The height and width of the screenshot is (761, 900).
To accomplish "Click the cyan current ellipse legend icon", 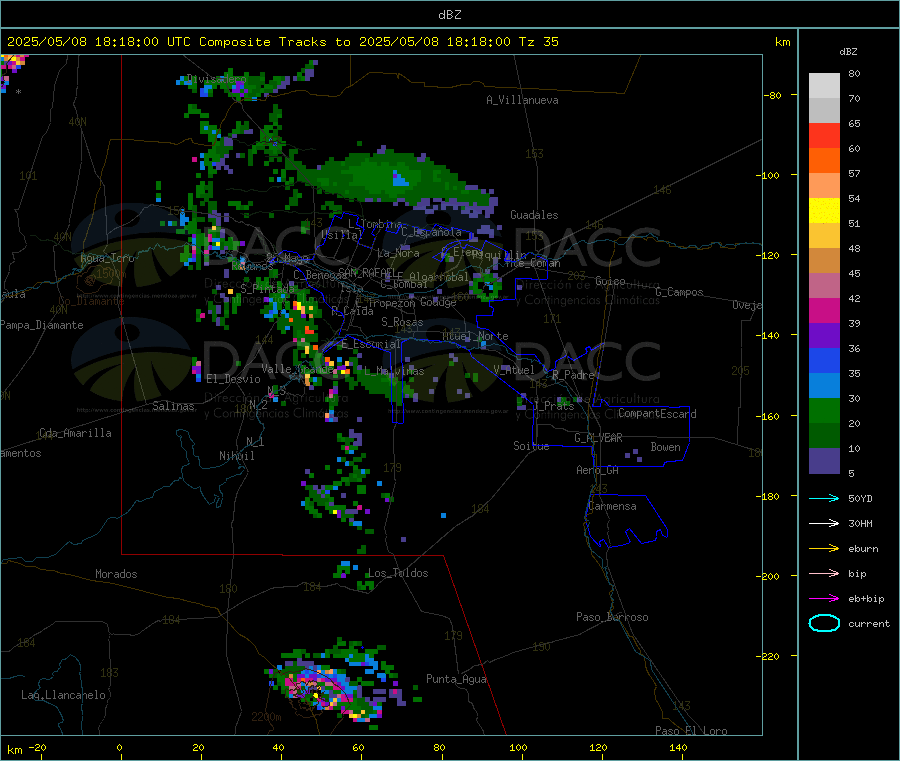I will tap(824, 623).
